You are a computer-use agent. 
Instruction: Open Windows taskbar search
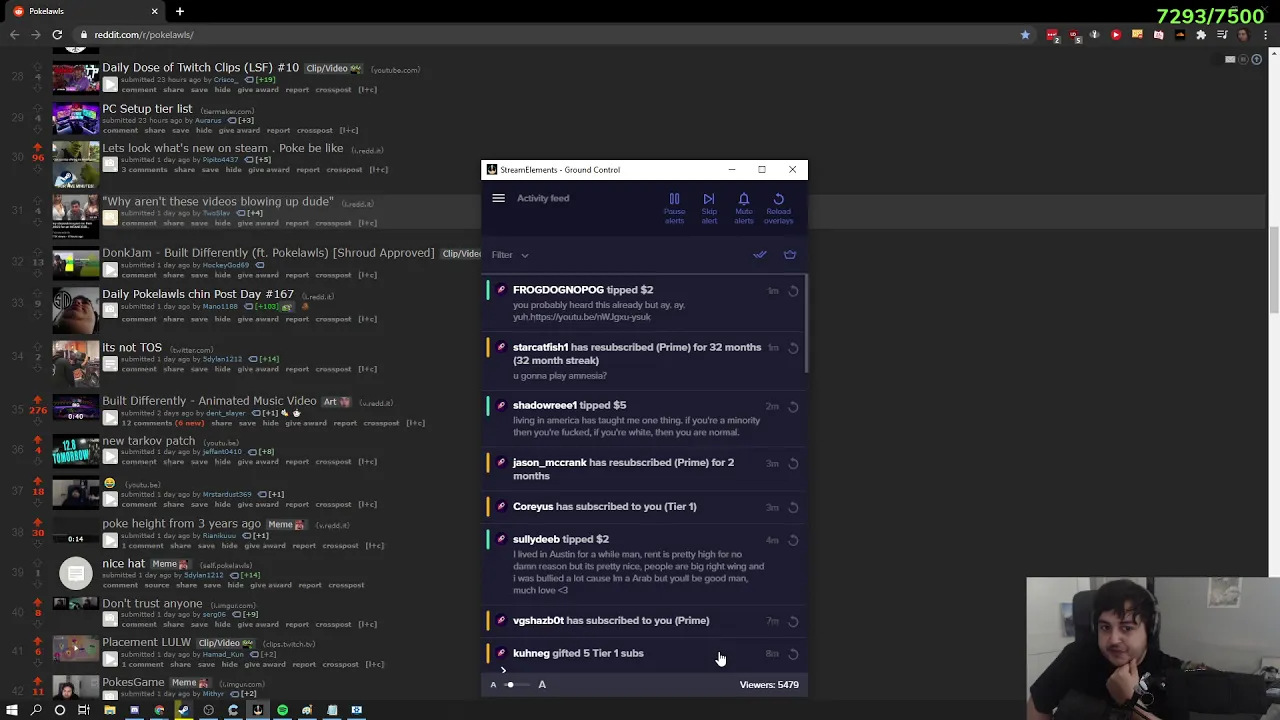pyautogui.click(x=36, y=710)
